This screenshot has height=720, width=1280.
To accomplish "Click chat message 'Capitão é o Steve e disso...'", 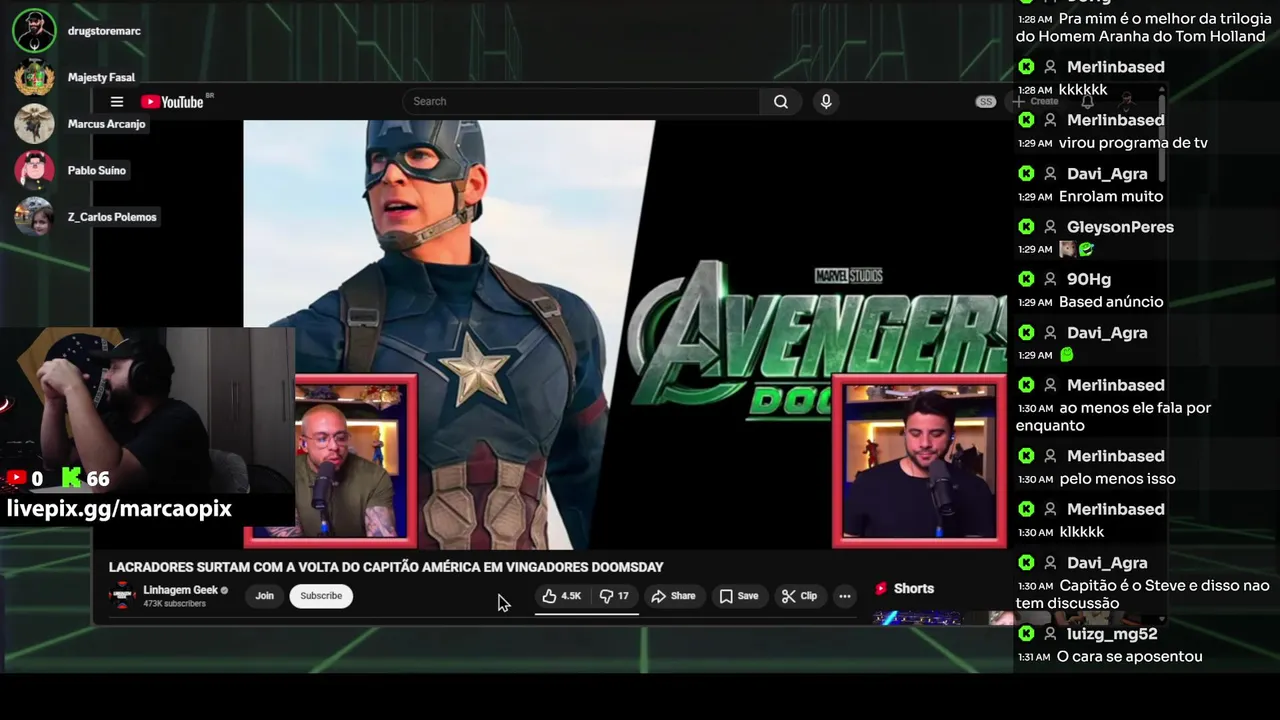I will pyautogui.click(x=1143, y=594).
